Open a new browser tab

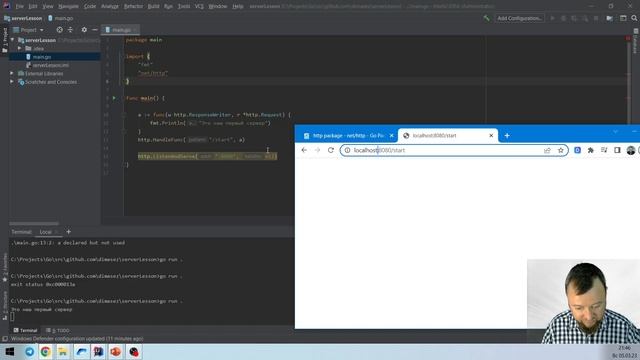pyautogui.click(x=507, y=136)
